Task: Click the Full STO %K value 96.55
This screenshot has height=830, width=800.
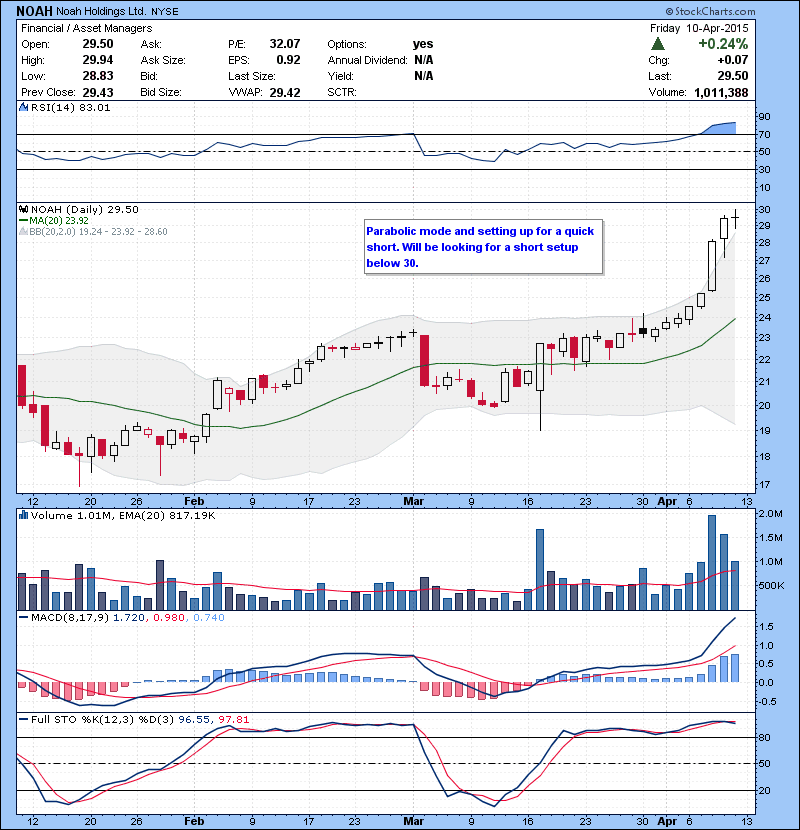Action: click(194, 719)
